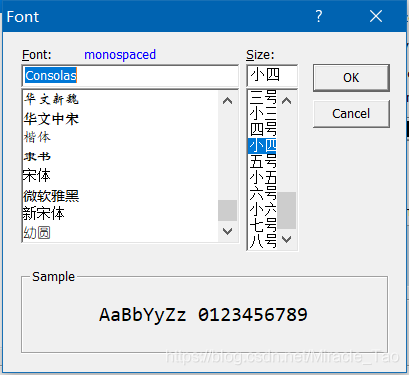Click the size list scrollbar thumb

(x=287, y=210)
